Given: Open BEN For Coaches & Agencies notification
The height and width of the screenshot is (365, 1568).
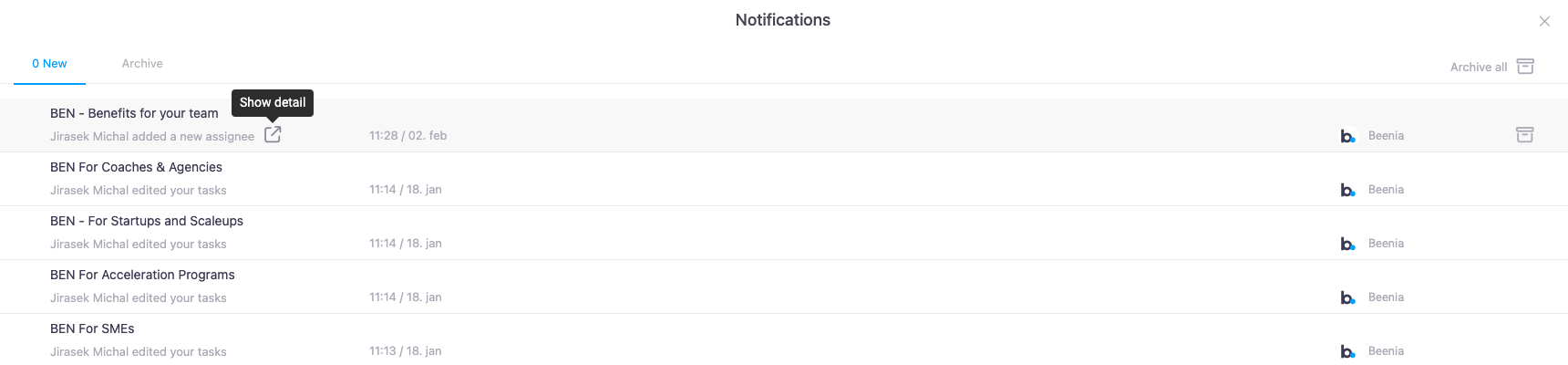Looking at the screenshot, I should [x=136, y=167].
